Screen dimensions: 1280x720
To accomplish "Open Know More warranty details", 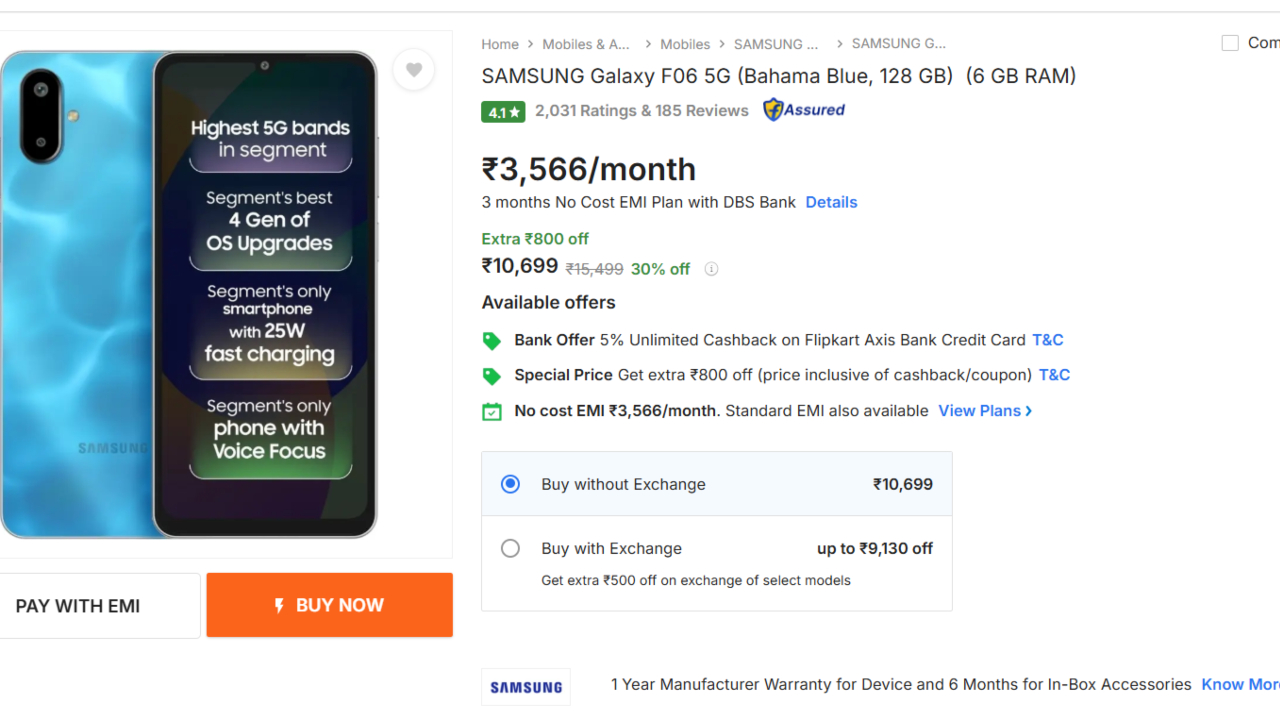I will (1239, 685).
